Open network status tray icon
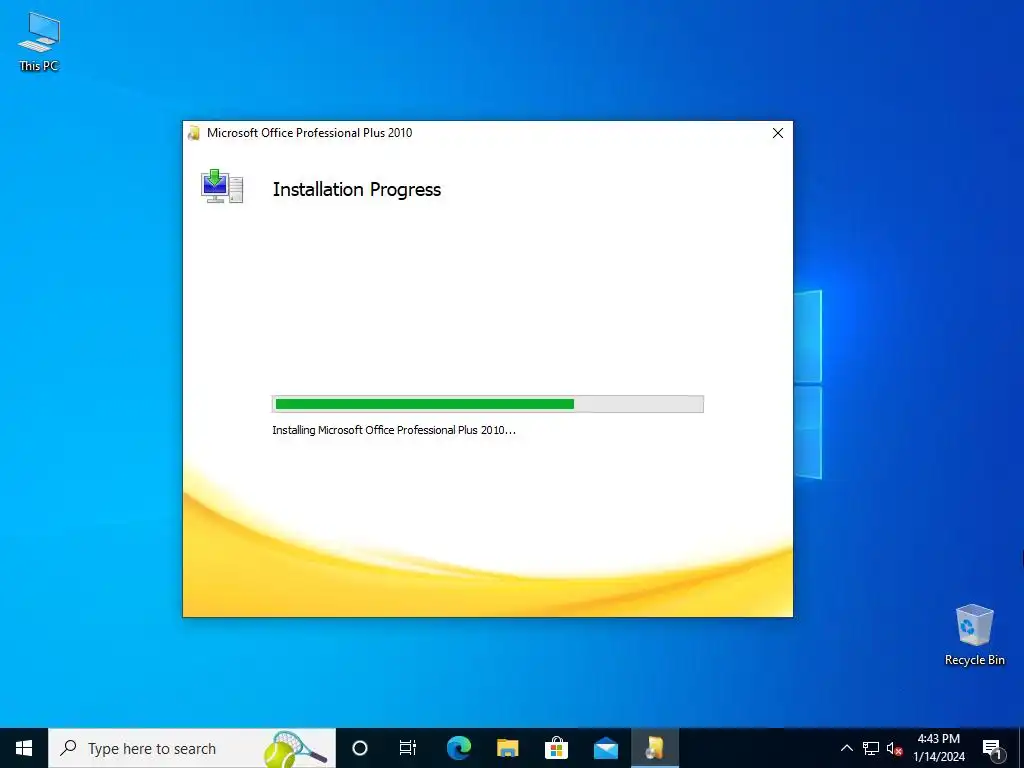The image size is (1024, 768). tap(871, 748)
